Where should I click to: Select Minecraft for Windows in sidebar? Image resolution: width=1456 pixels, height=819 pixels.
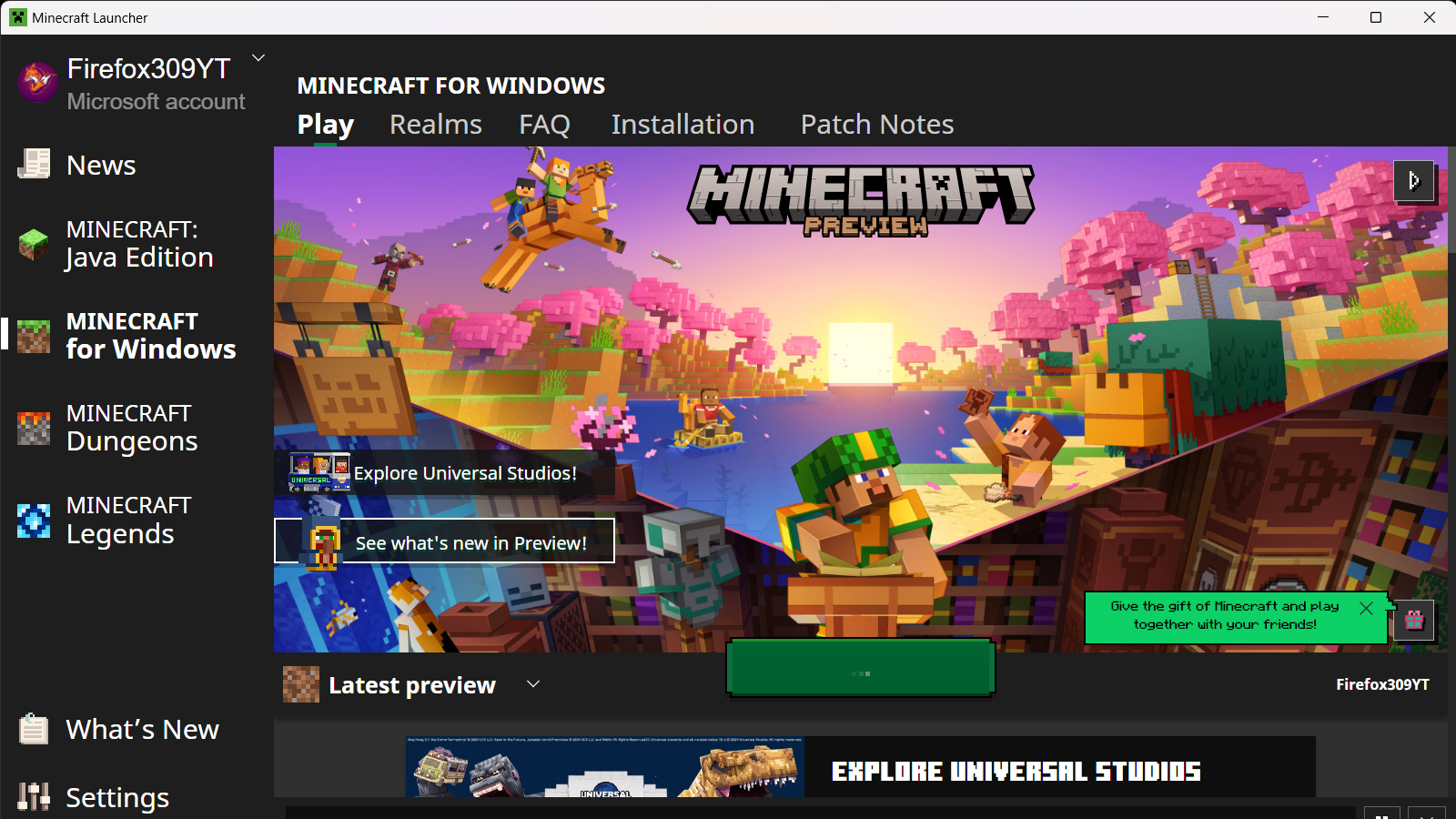(126, 335)
